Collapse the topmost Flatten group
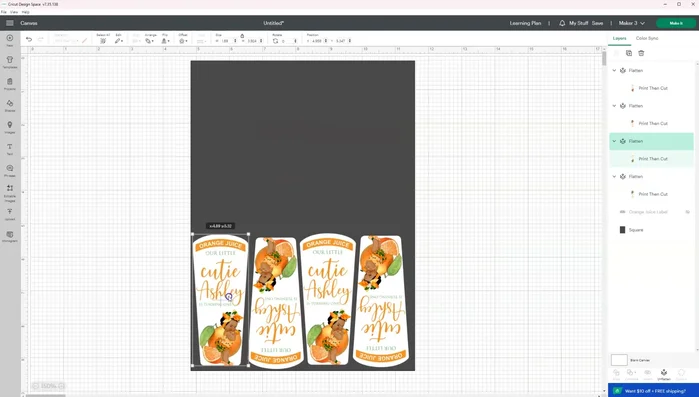Screen dimensions: 699x397 point(614,70)
